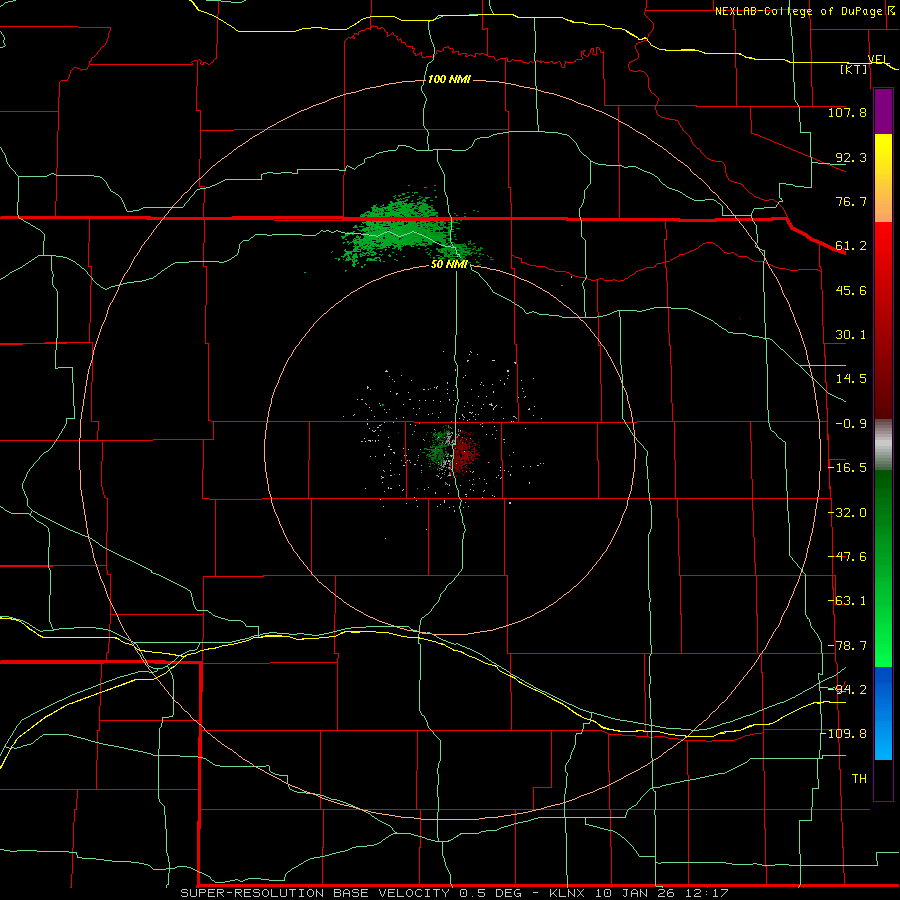Click the -32.0 legend value
Screen dimensions: 900x900
[847, 513]
